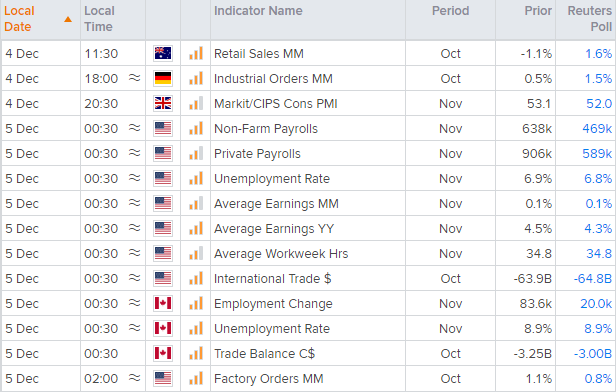Open the Non-Farm Payrolls indicator
This screenshot has width=616, height=392.
pyautogui.click(x=266, y=129)
